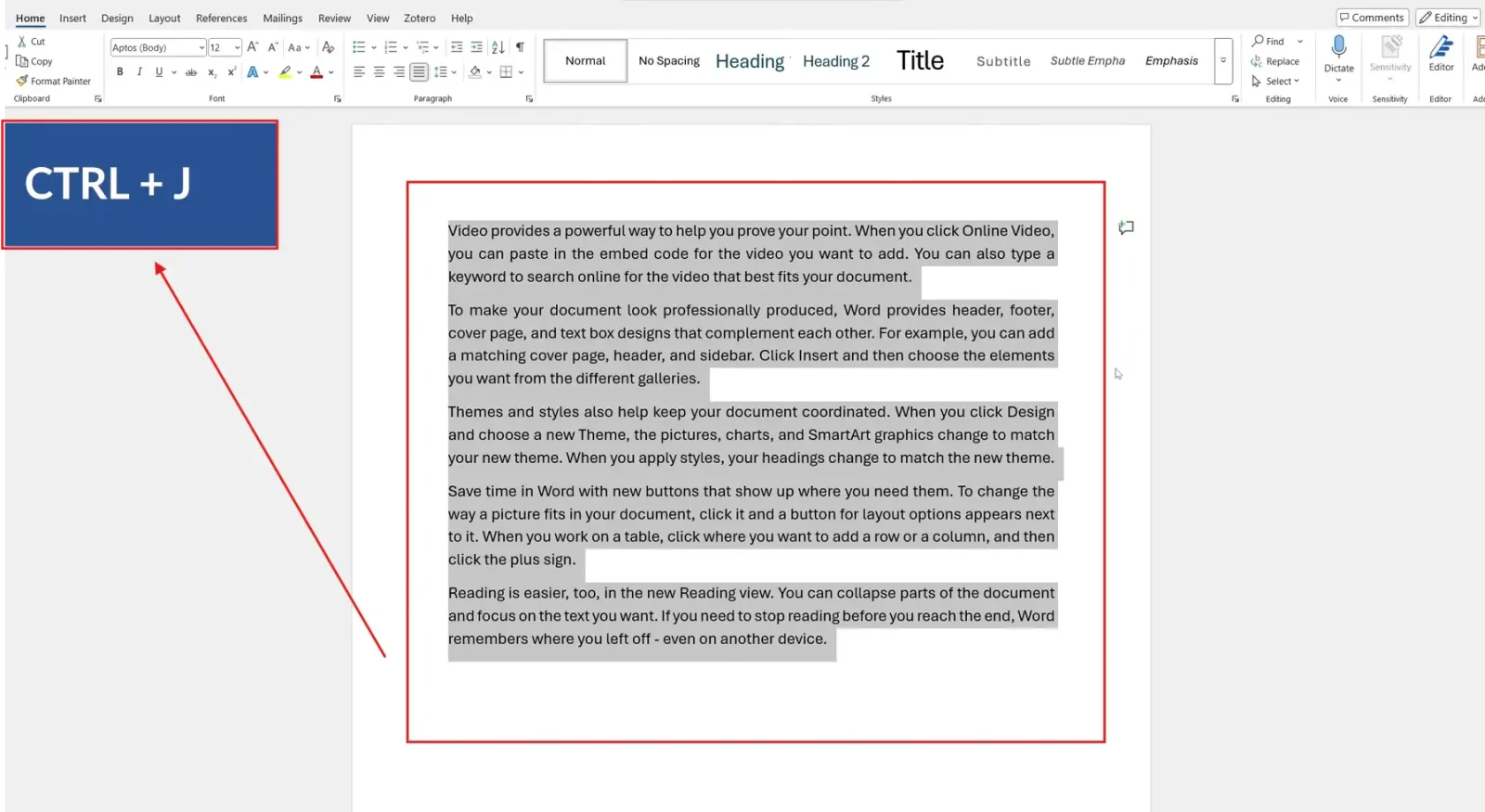Click the multilevel list icon

click(422, 47)
